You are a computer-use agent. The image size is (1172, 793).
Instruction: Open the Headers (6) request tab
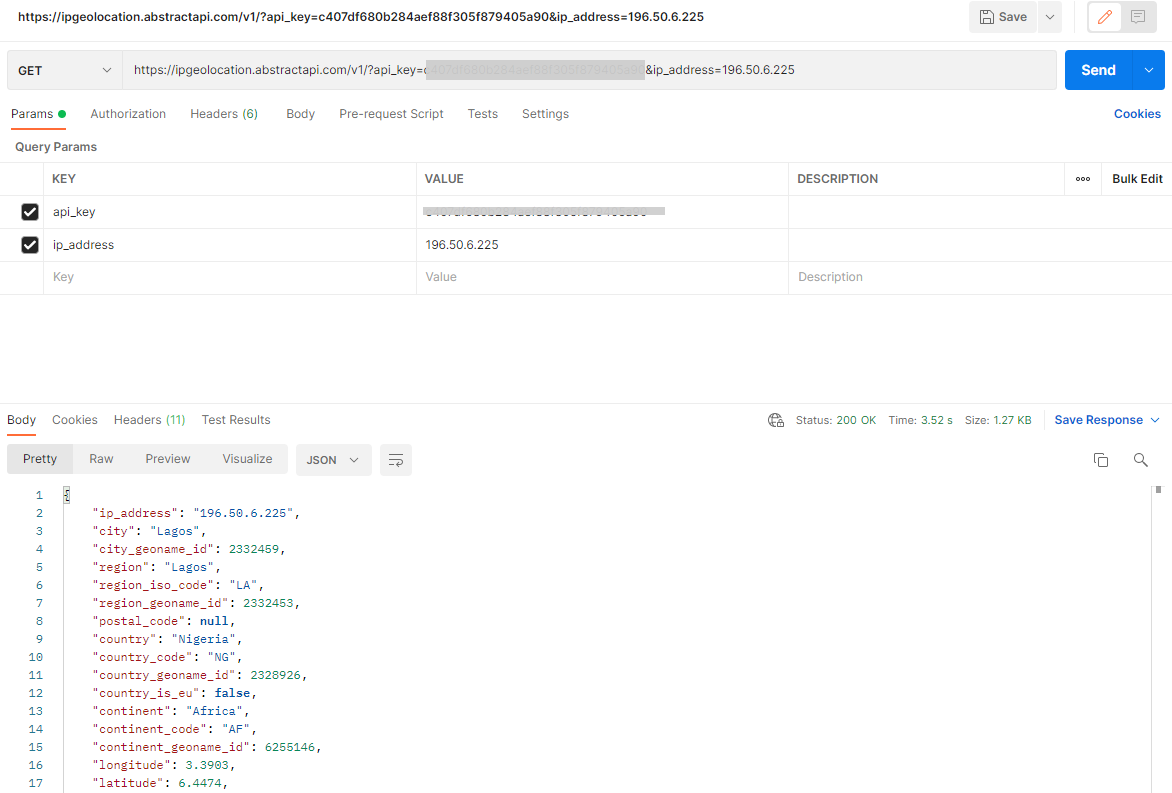223,114
